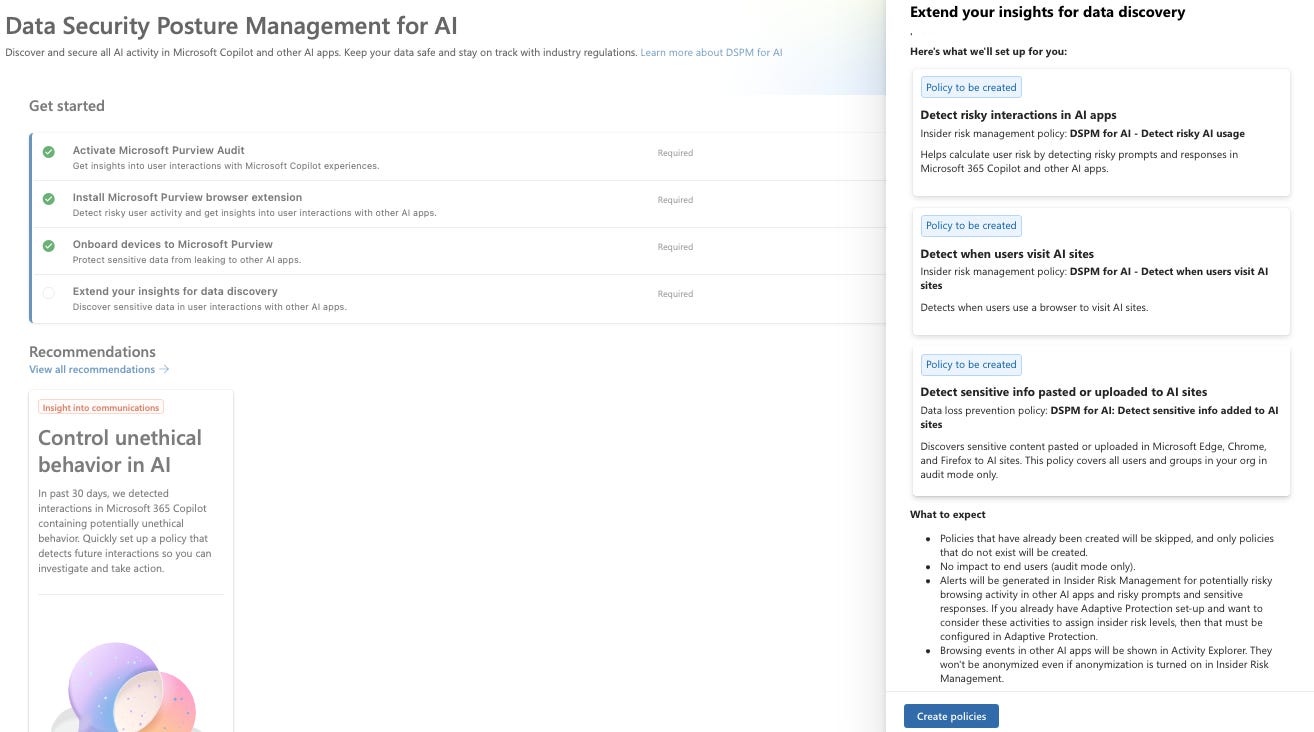Viewport: 1314px width, 732px height.
Task: Open Learn more about DSPM for AI link
Action: 711,52
